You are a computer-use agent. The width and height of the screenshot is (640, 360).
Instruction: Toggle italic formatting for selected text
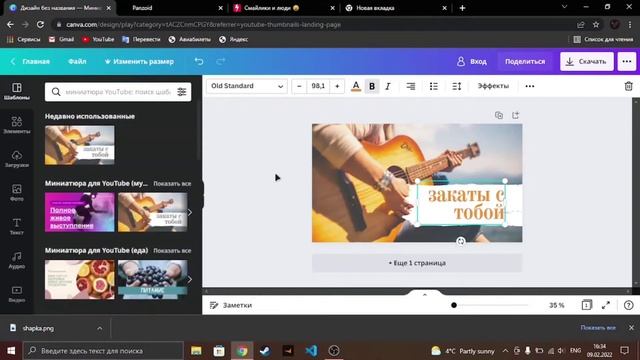388,86
